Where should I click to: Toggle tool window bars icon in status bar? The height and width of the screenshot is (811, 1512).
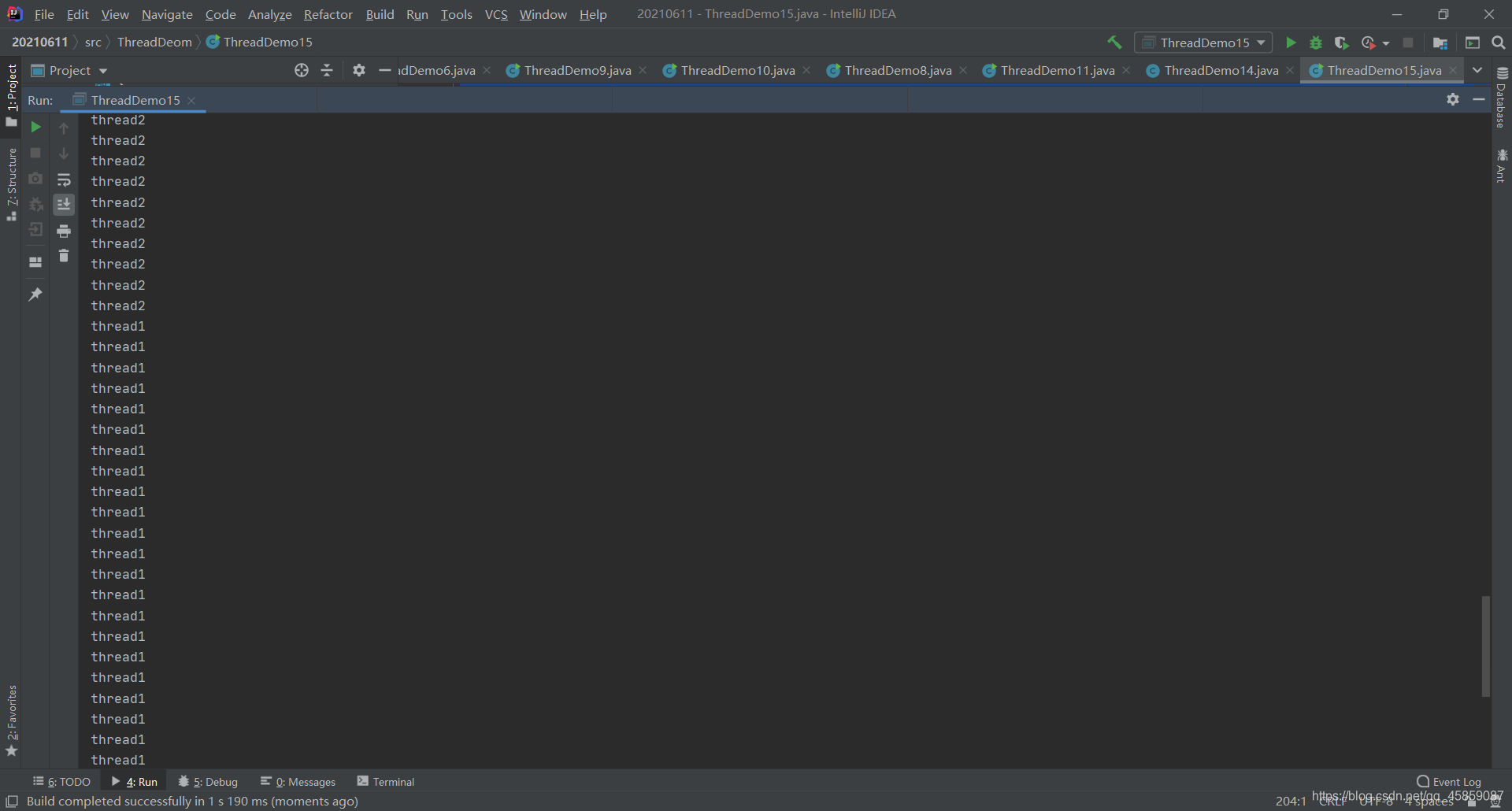[12, 801]
